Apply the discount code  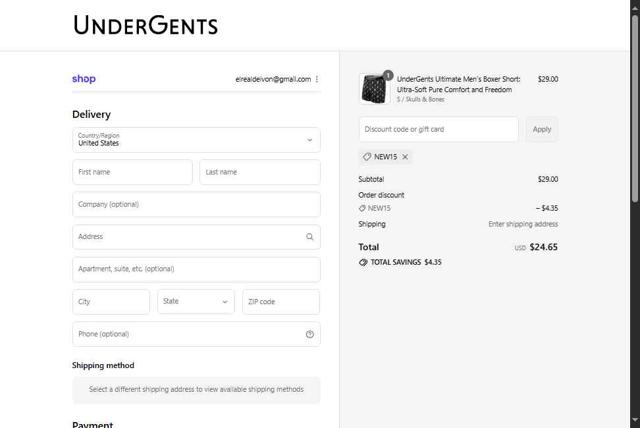tap(542, 129)
